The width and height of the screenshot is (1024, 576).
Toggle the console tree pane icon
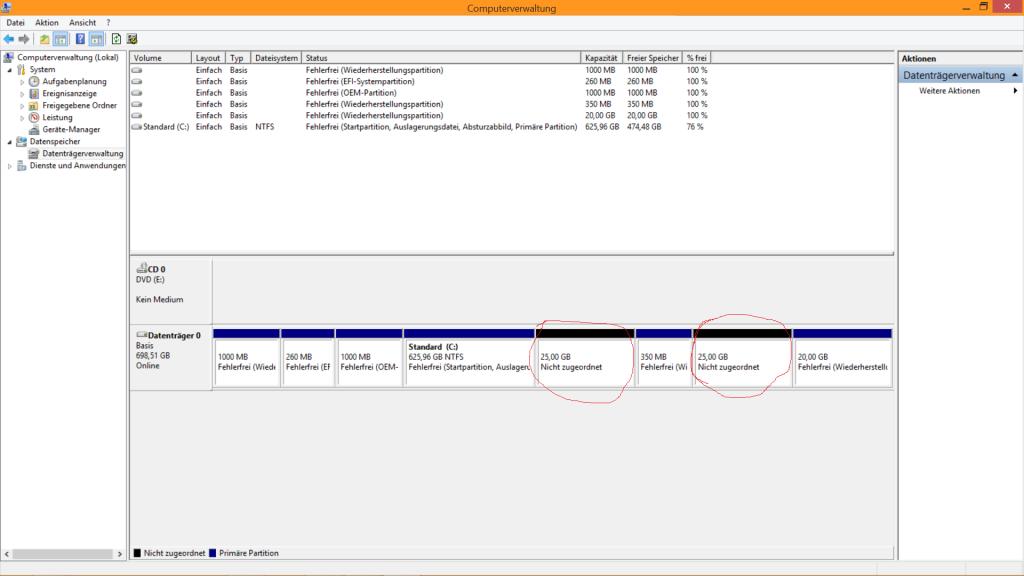point(60,39)
